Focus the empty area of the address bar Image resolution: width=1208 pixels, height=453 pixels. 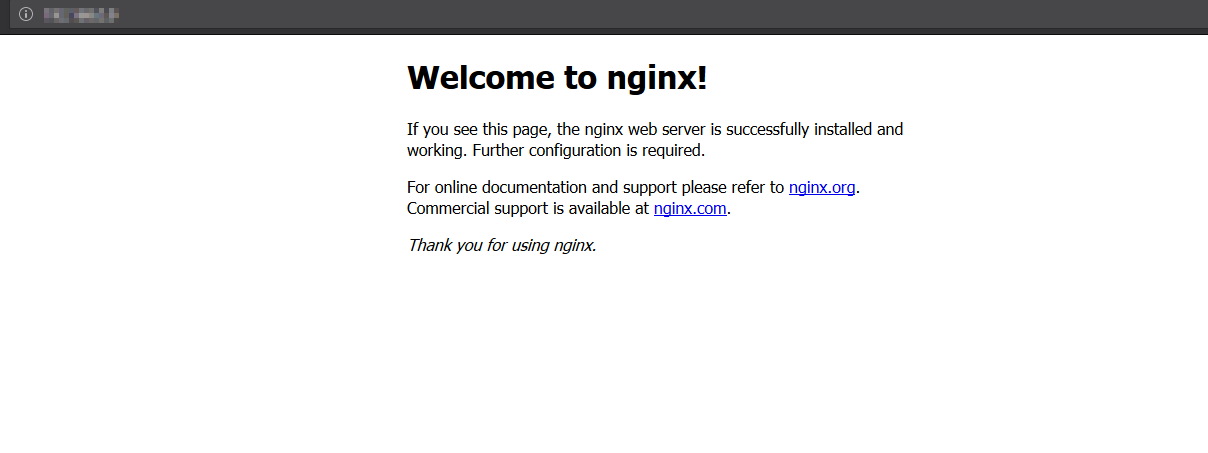point(660,14)
